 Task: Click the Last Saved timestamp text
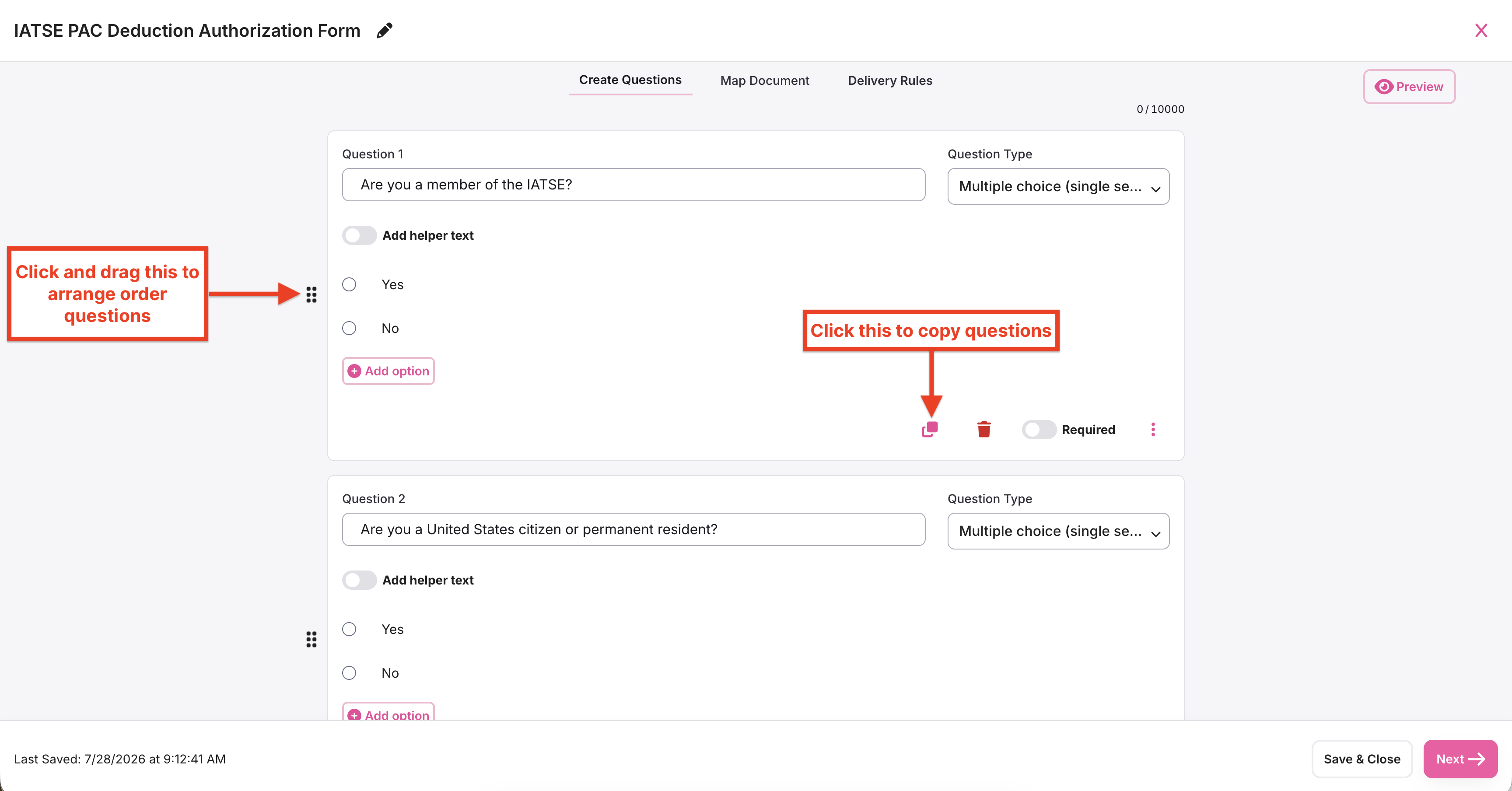[x=120, y=759]
